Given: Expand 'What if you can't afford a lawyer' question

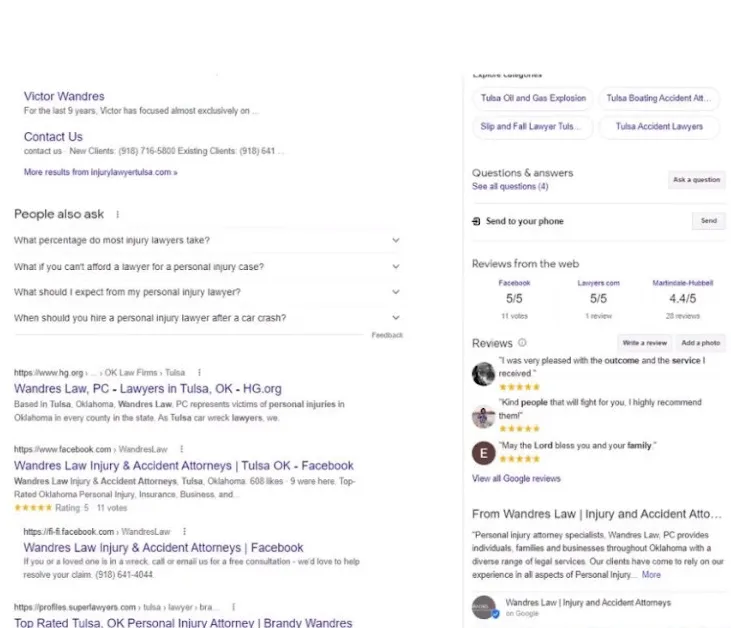Looking at the screenshot, I should [x=208, y=267].
